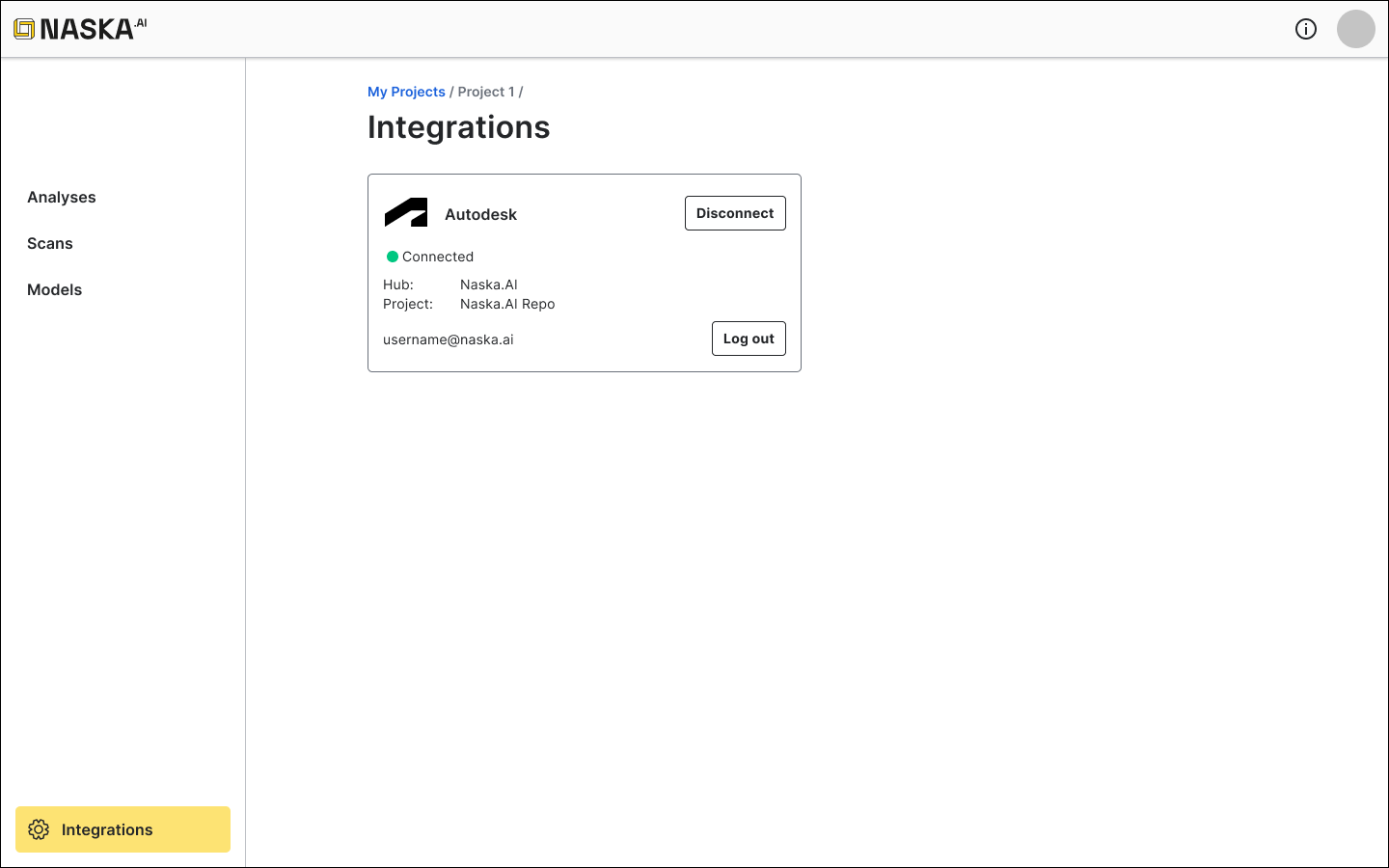Screen dimensions: 1389x868
Task: Click the Project value Naska.AI Repo
Action: [x=507, y=304]
